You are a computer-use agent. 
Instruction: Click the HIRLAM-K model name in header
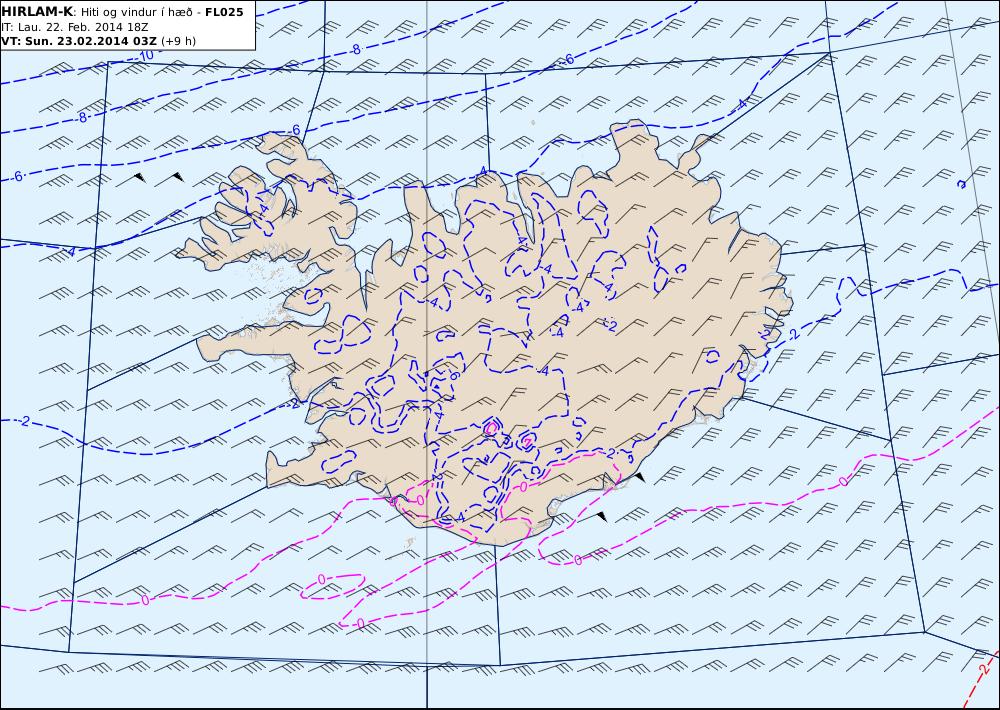click(36, 12)
